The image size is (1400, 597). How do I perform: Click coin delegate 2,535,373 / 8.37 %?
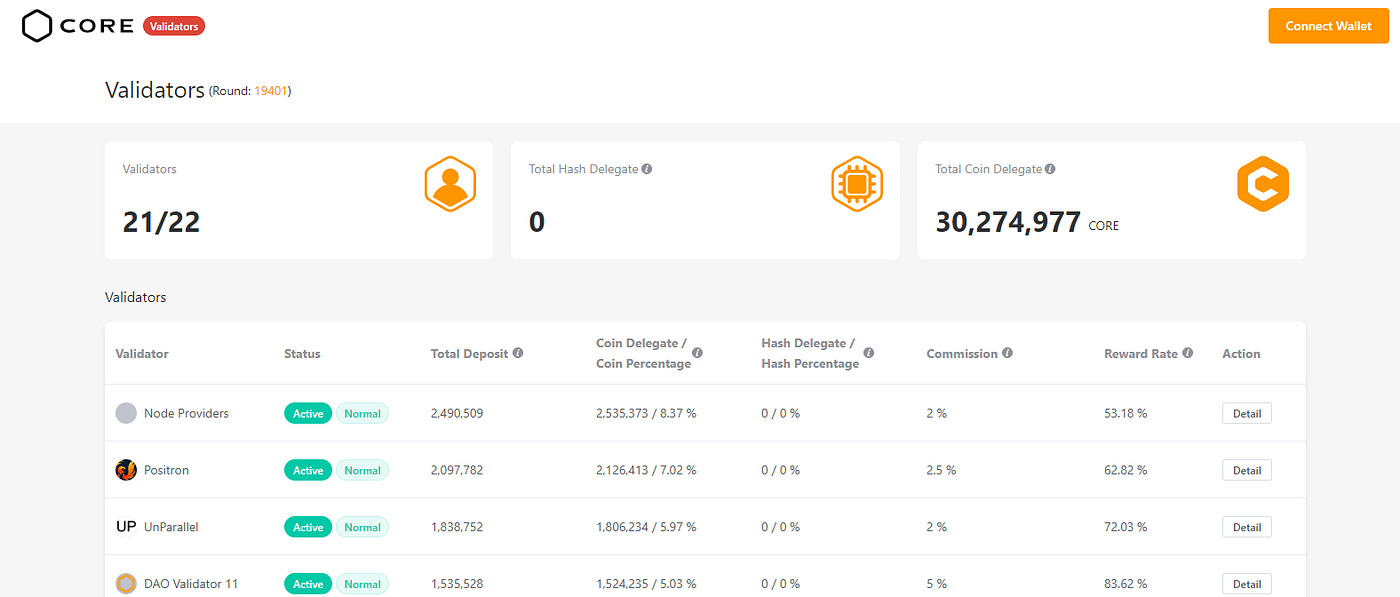tap(646, 413)
